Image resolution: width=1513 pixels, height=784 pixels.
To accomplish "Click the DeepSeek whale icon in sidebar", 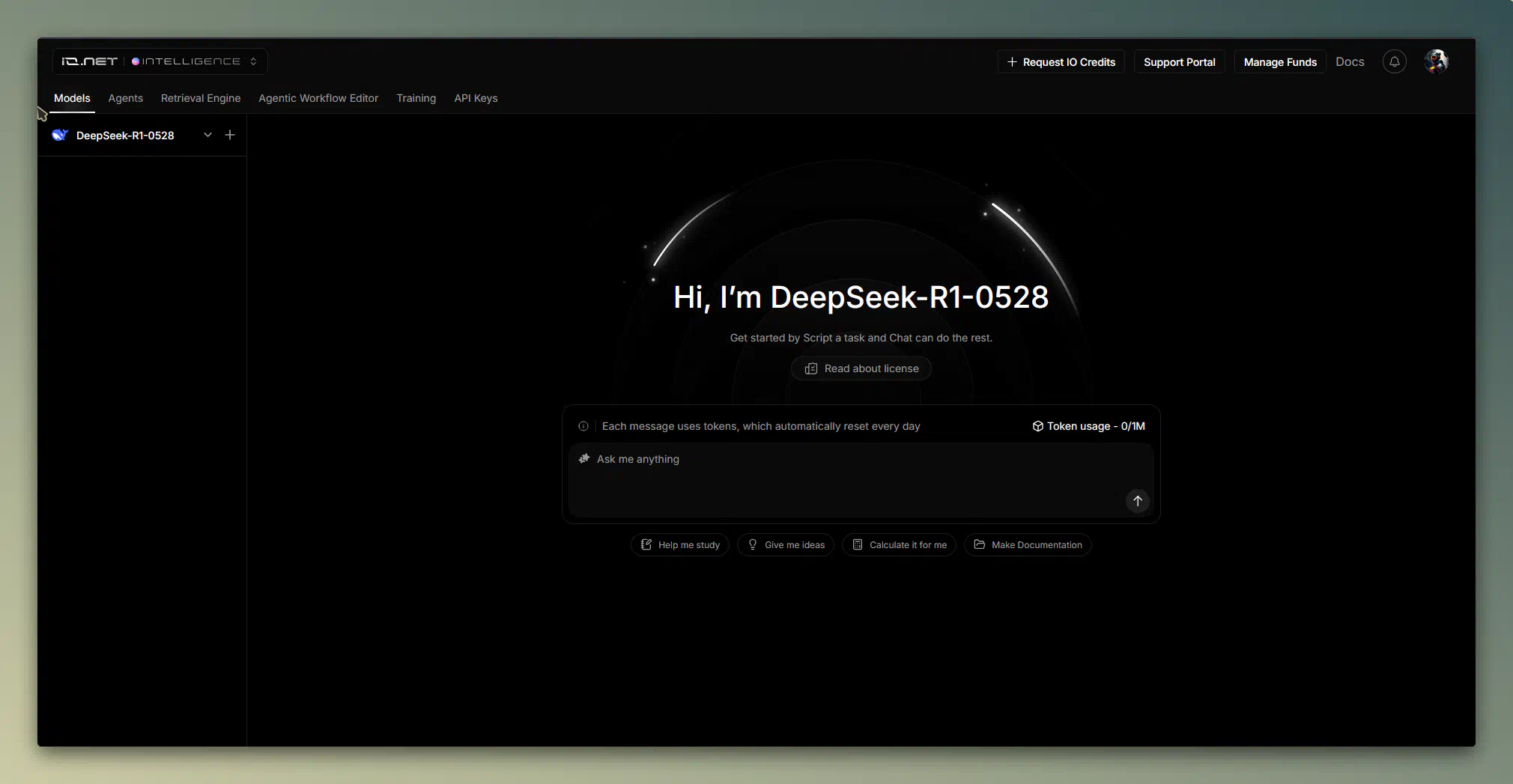I will point(60,135).
